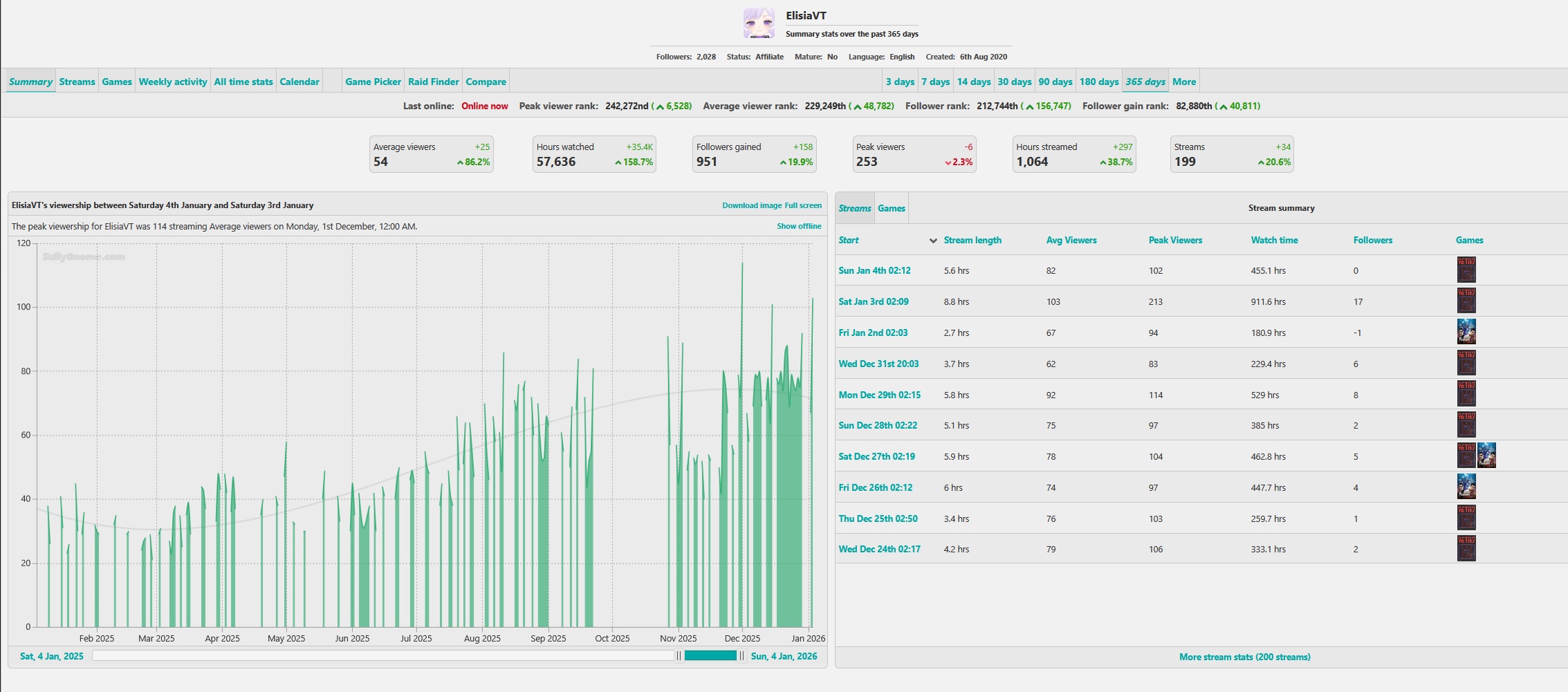Screen dimensions: 1568x692
Task: Select the 3 days time range
Action: (x=900, y=82)
